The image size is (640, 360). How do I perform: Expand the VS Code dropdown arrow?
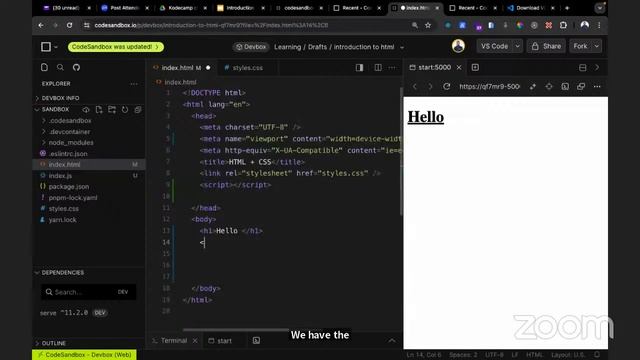pos(518,47)
